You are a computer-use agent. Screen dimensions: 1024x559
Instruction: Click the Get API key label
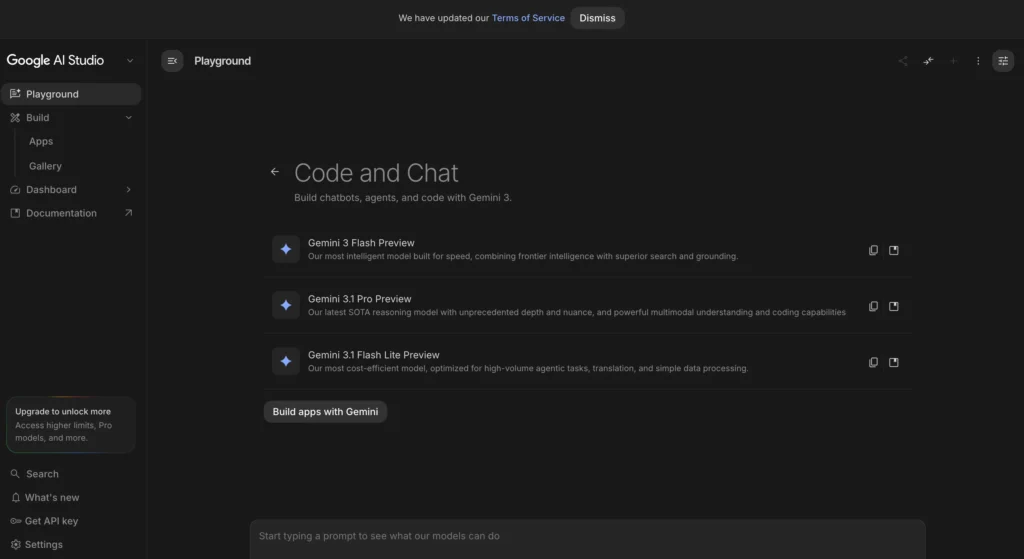tap(52, 521)
